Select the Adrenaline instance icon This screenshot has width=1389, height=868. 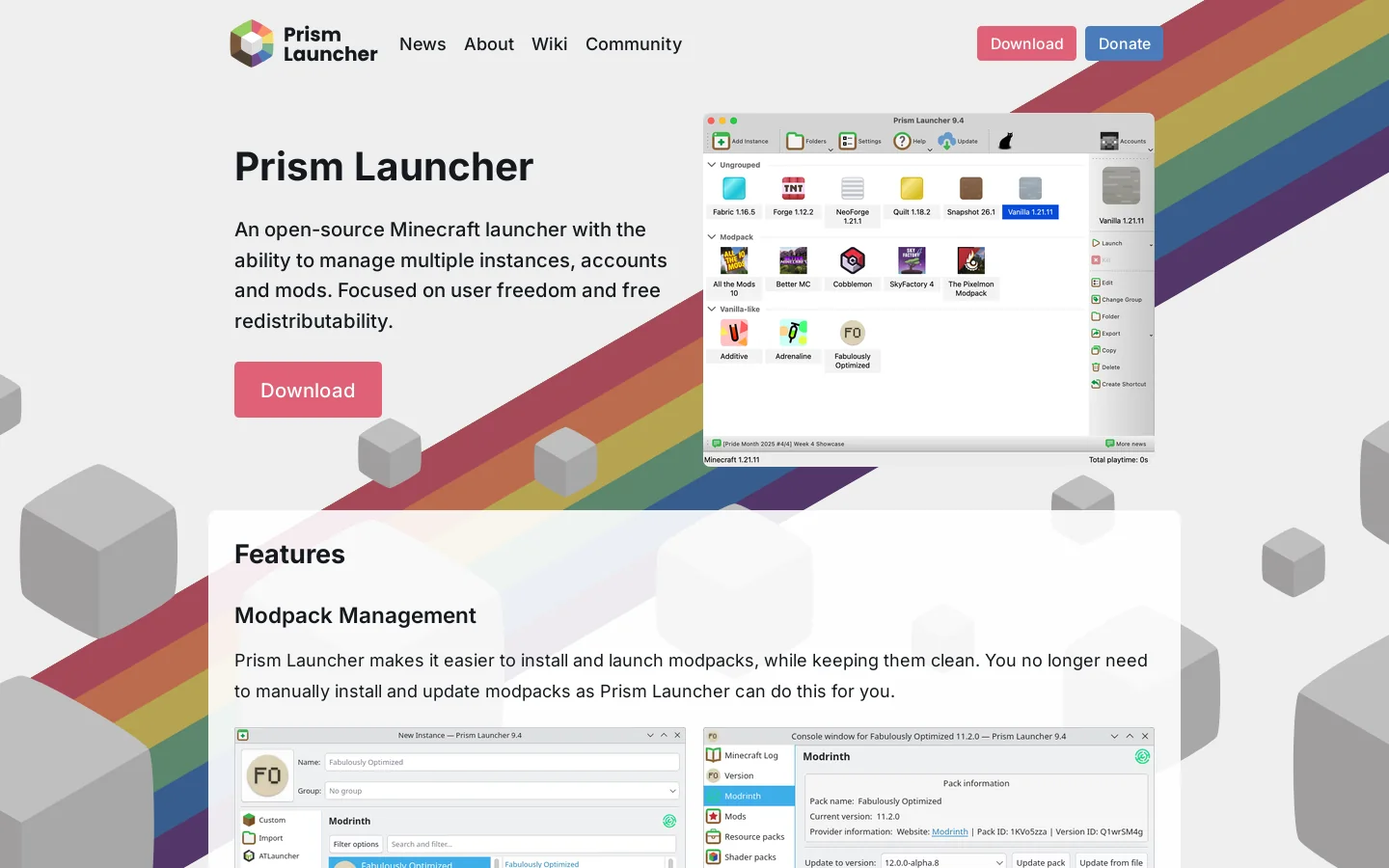[x=793, y=333]
